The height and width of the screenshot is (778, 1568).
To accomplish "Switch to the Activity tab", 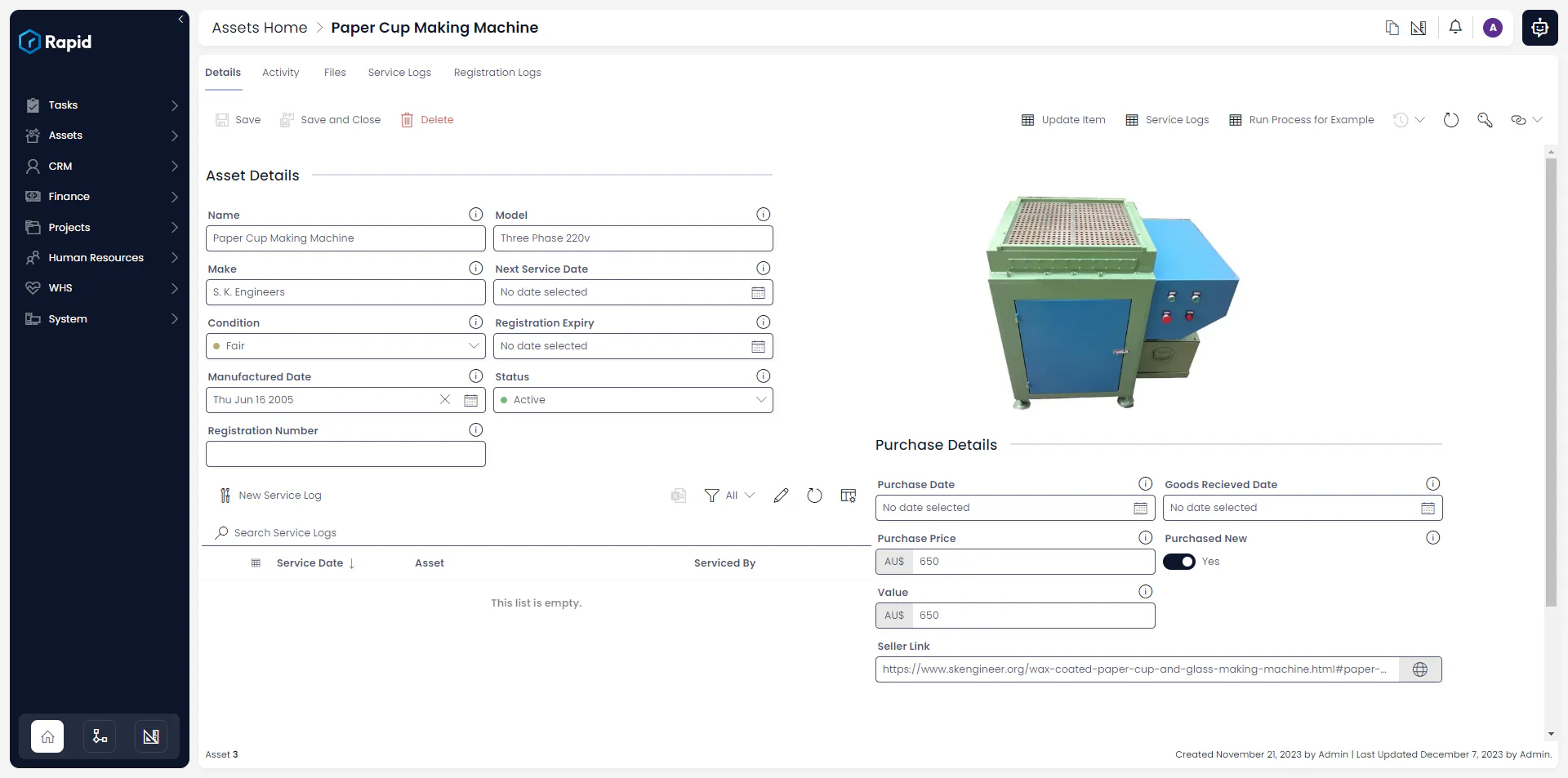I will (280, 73).
